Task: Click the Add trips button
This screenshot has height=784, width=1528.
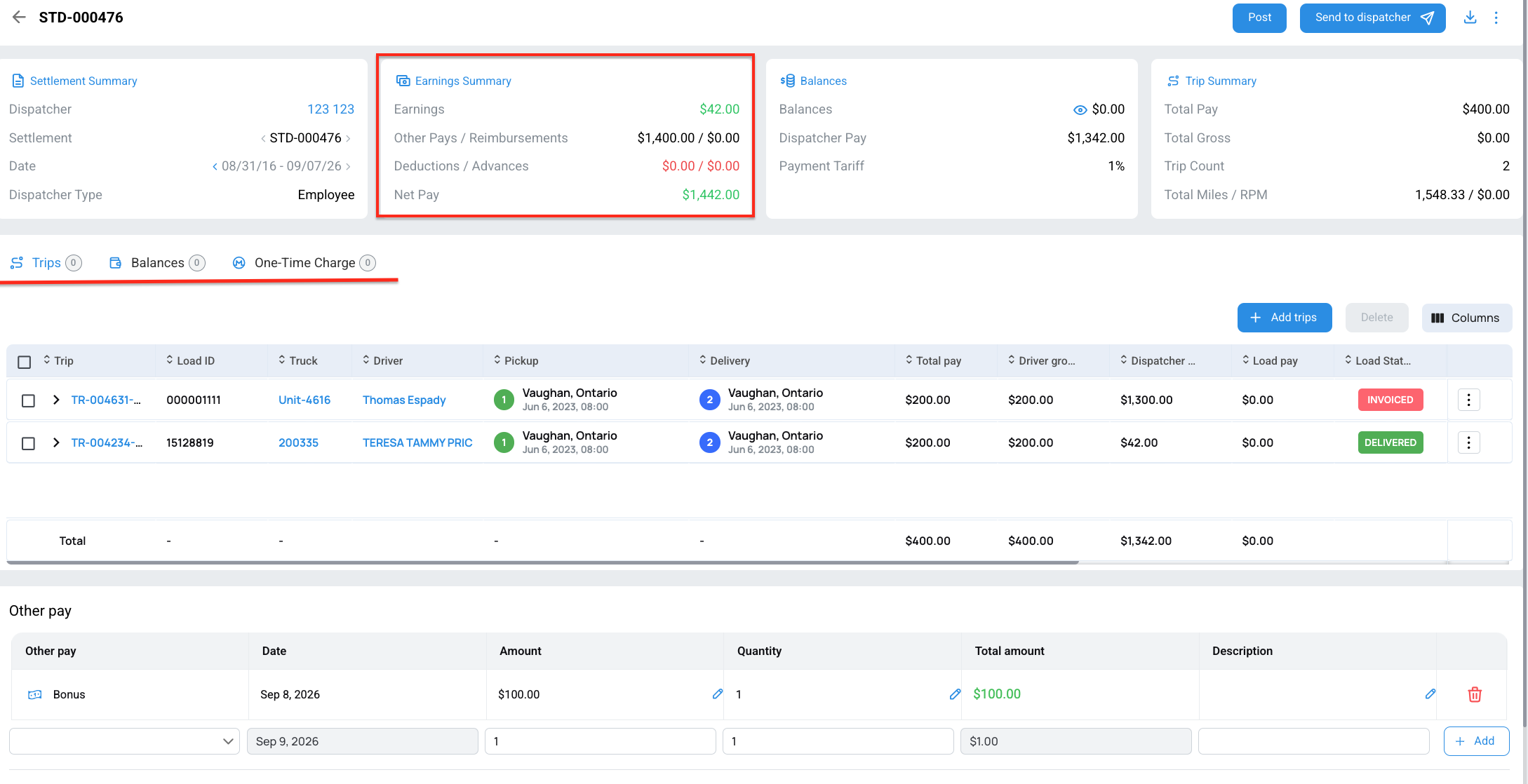Action: (x=1284, y=318)
